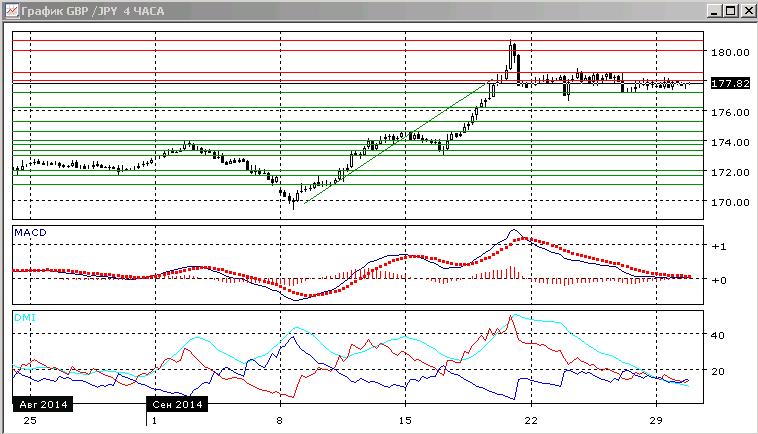Click date label 8 on time axis
The width and height of the screenshot is (758, 434).
[x=279, y=420]
